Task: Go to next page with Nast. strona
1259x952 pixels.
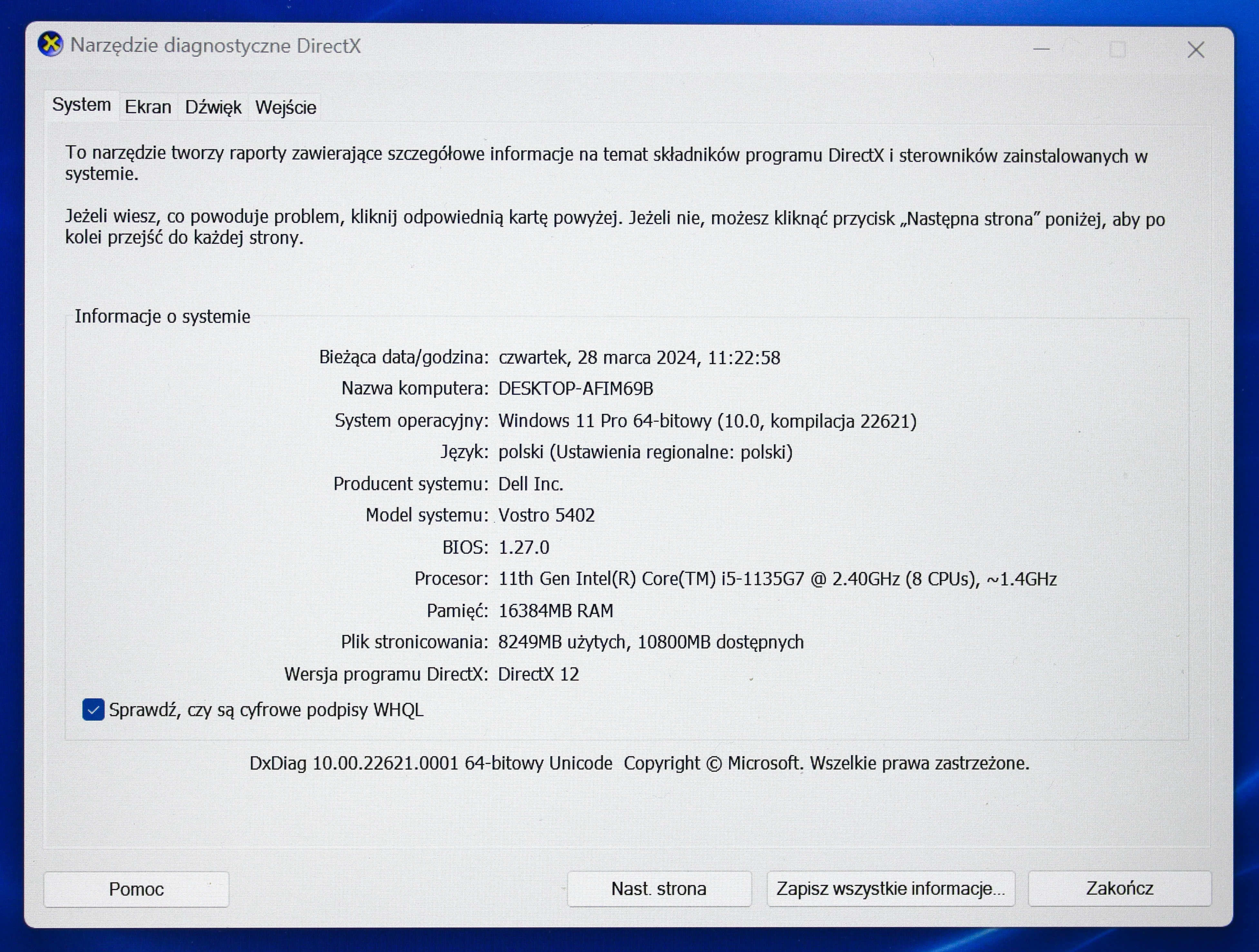Action: pos(659,889)
